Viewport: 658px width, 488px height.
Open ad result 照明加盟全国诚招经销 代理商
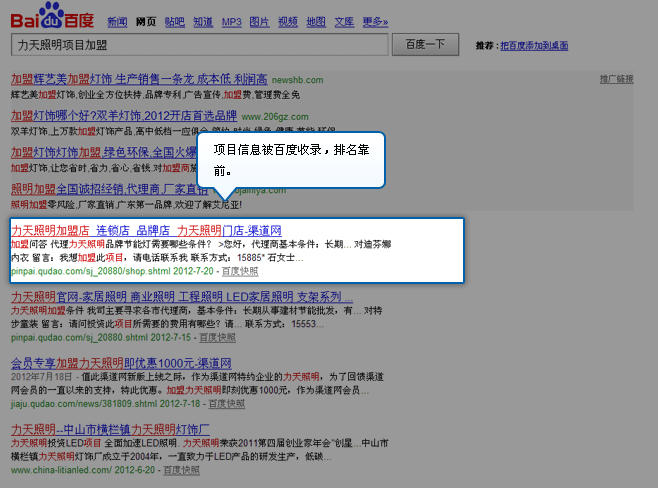click(109, 189)
